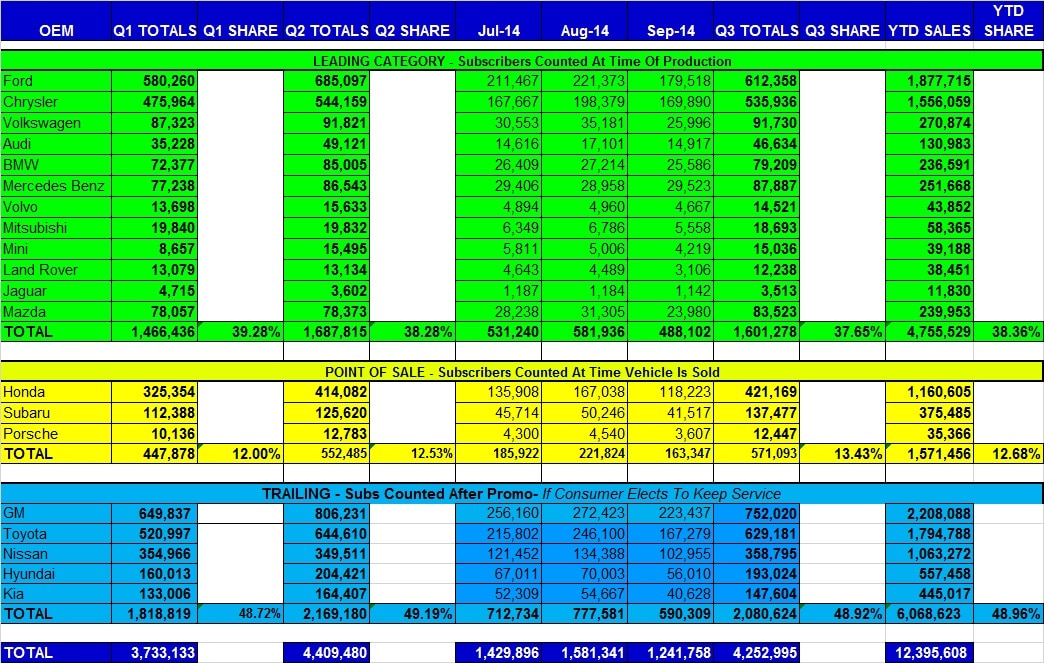Select the Volvo row label
1044x663 pixels.
pyautogui.click(x=56, y=207)
